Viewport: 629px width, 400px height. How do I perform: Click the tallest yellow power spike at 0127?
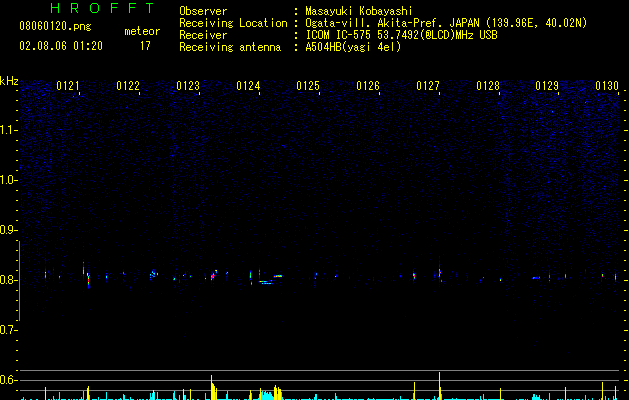point(440,386)
